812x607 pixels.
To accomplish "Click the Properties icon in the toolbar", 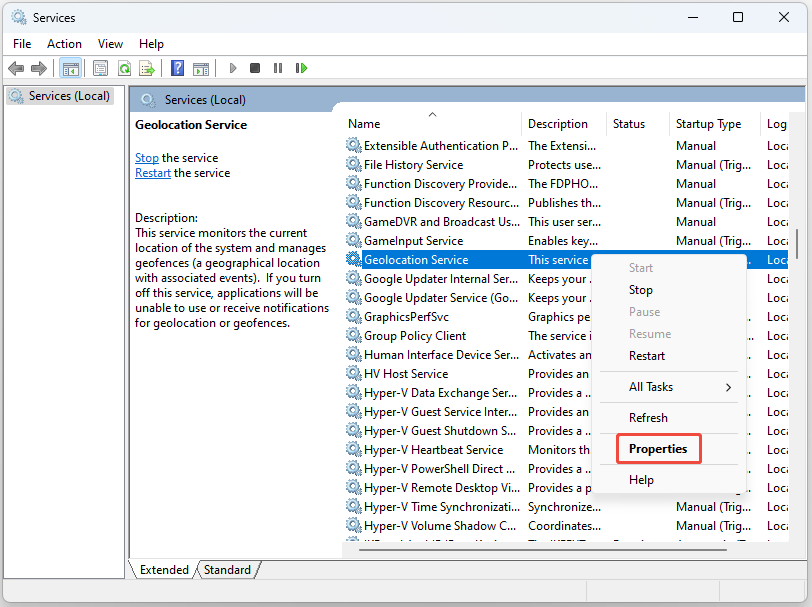I will tap(100, 68).
